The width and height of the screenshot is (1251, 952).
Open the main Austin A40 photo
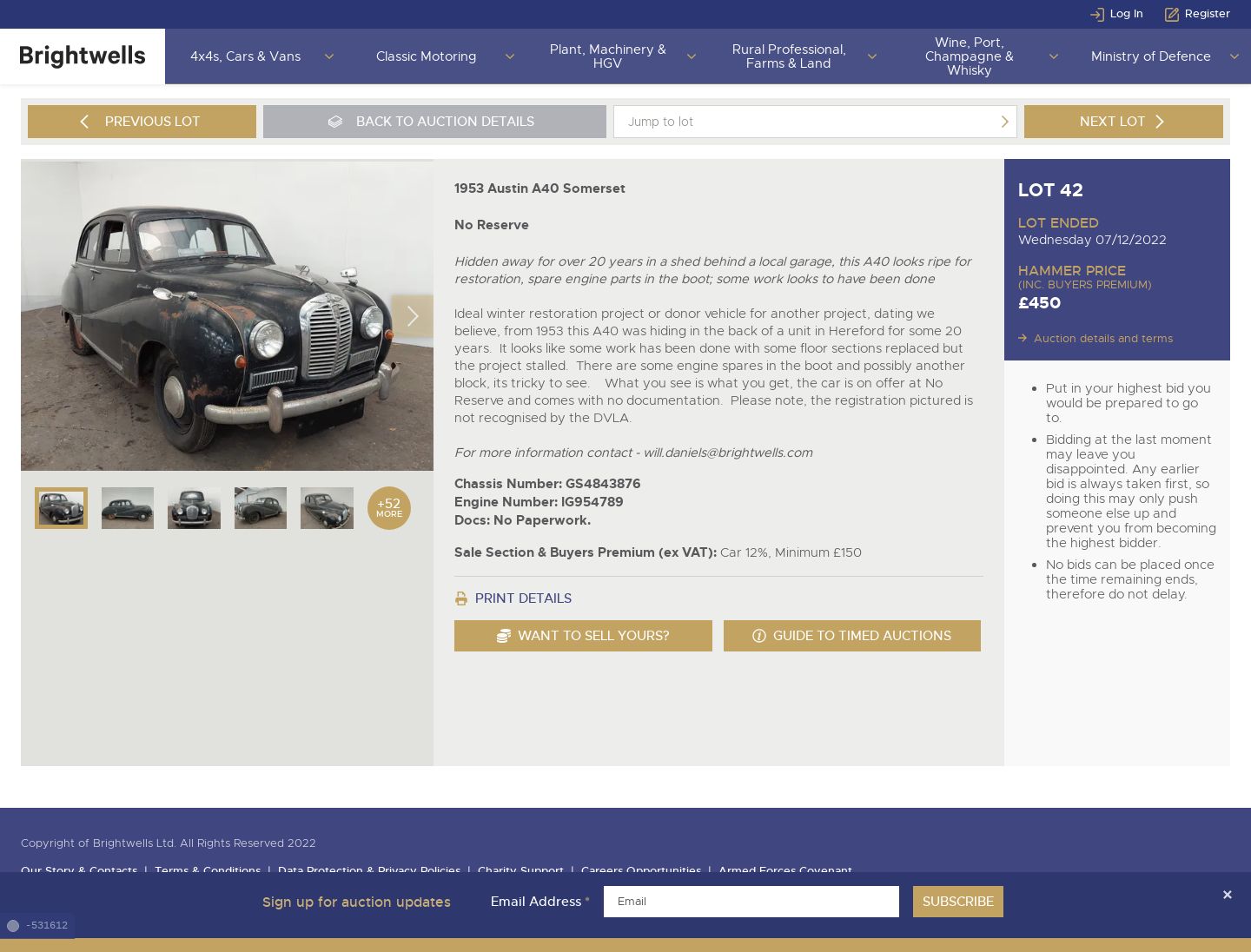pyautogui.click(x=227, y=315)
